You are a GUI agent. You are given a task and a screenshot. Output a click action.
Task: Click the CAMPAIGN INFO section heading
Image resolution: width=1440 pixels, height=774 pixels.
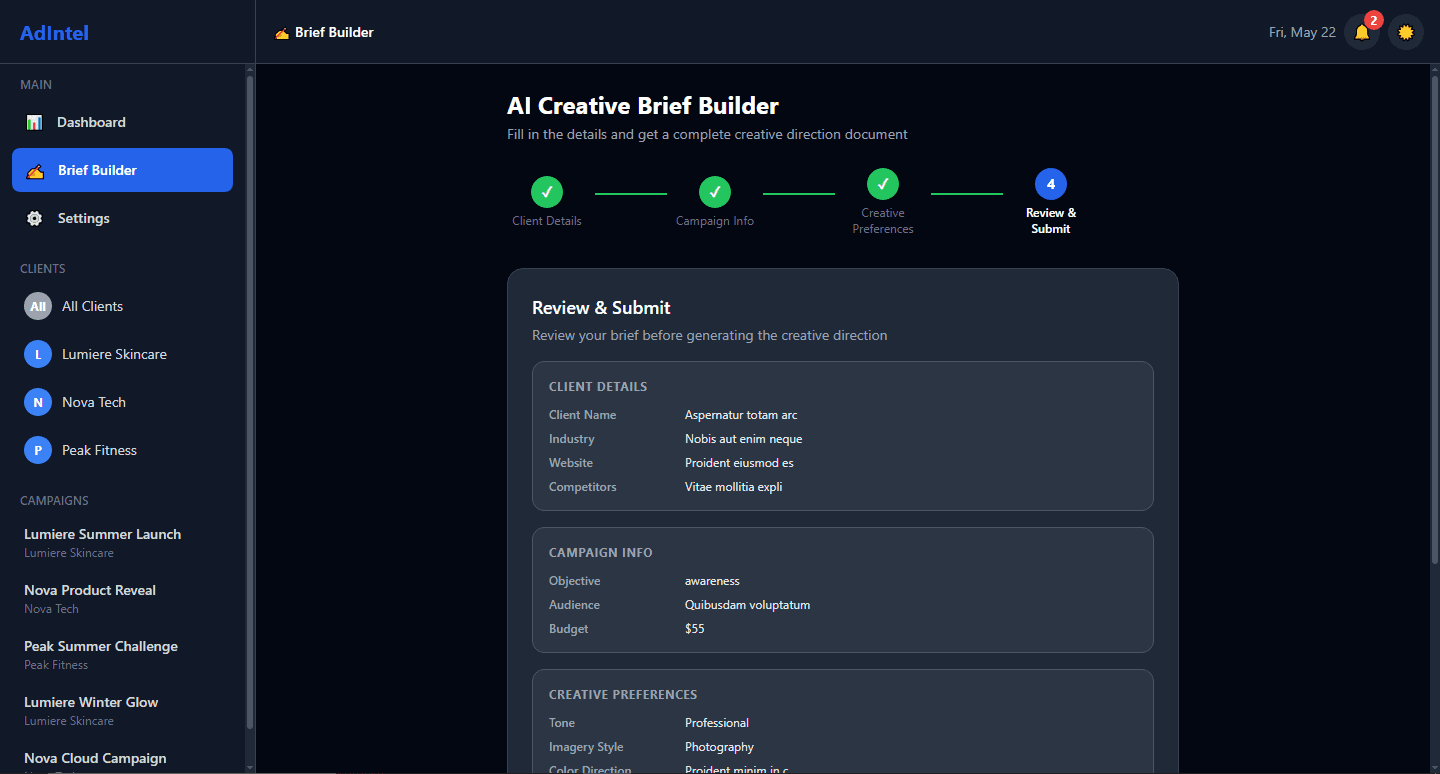[601, 553]
